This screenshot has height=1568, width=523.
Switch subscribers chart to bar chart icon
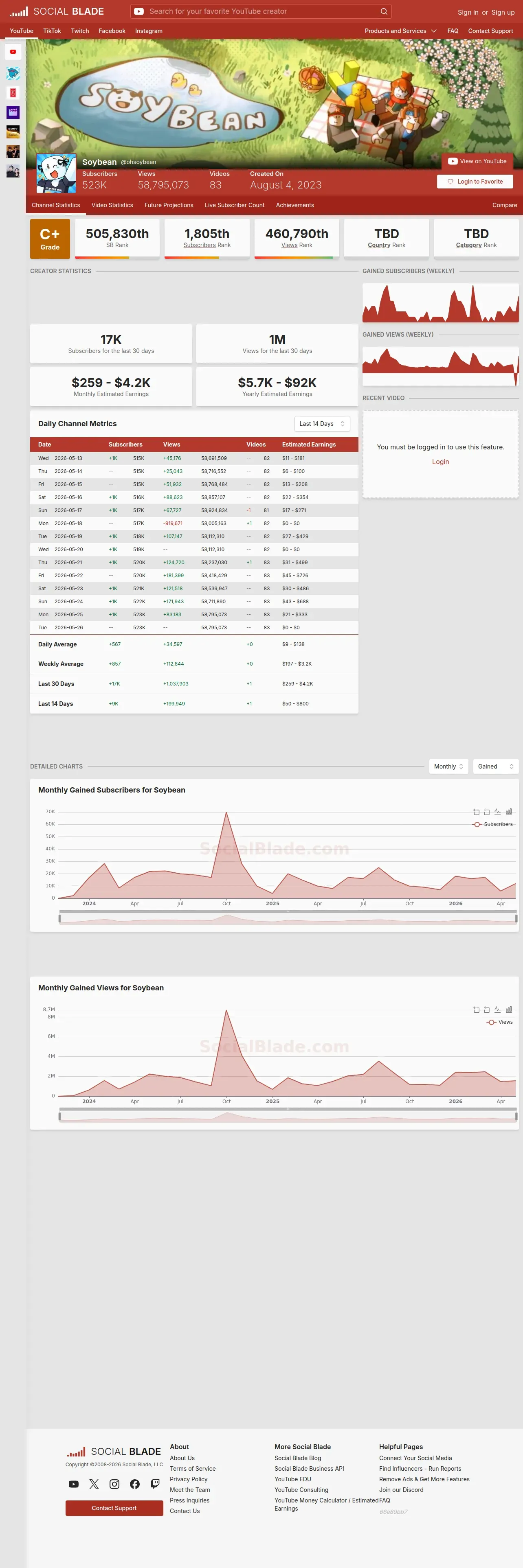pyautogui.click(x=509, y=811)
